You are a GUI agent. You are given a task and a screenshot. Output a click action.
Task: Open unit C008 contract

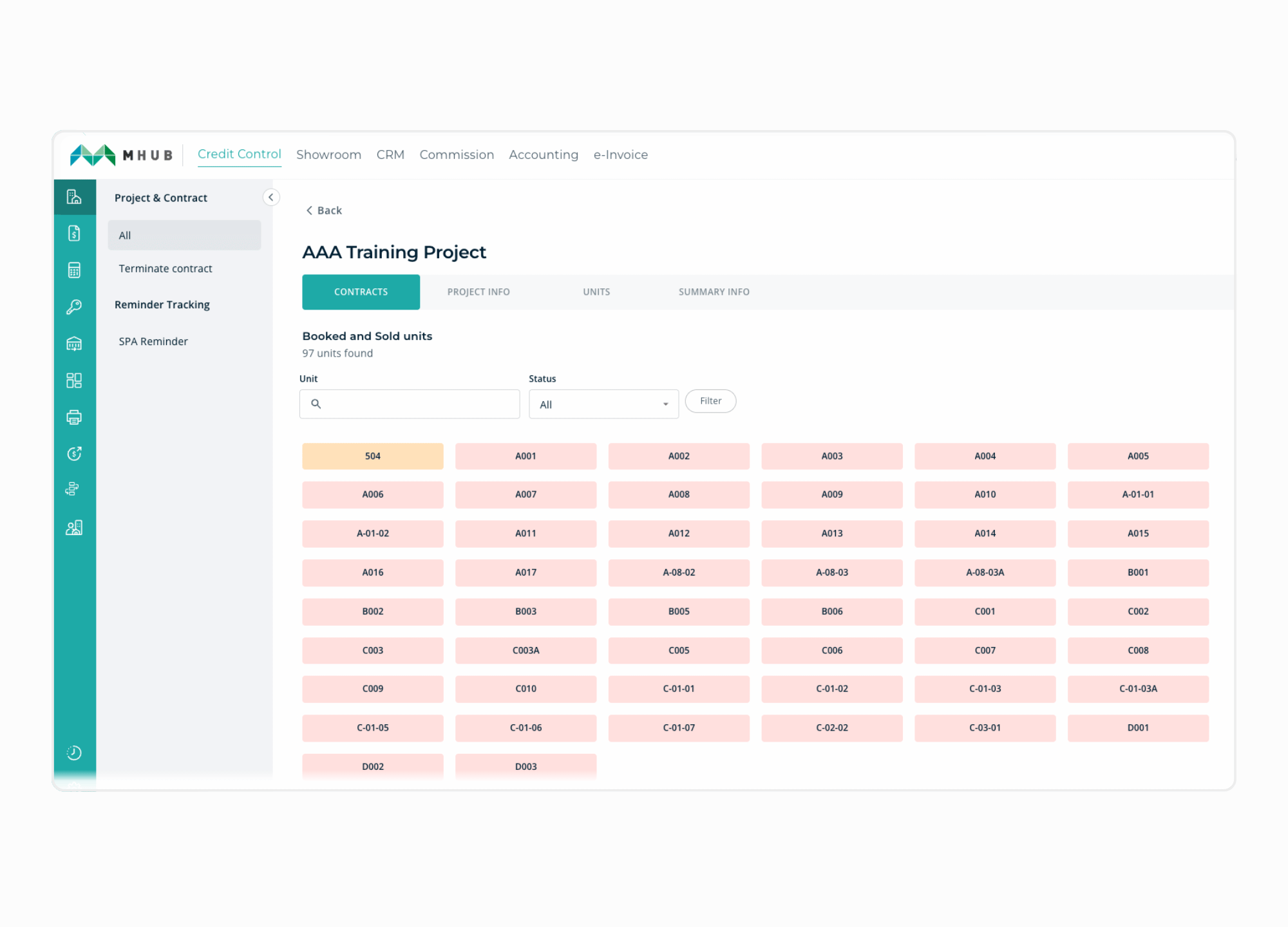(x=1138, y=650)
